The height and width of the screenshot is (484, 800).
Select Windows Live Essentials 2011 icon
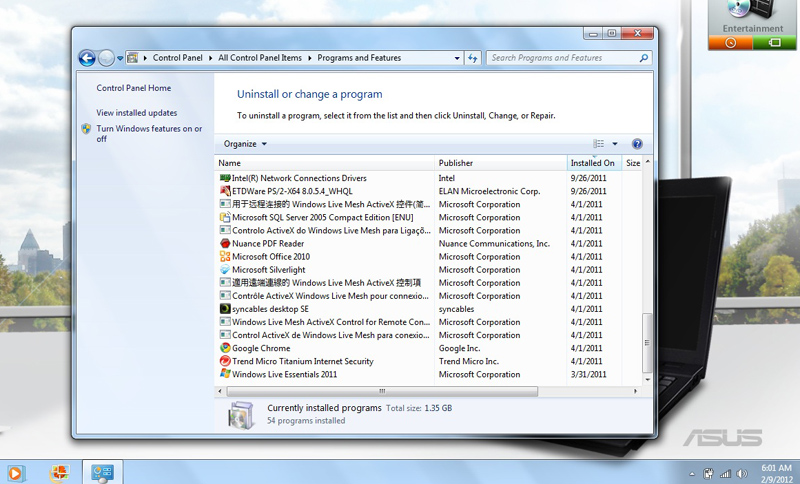[x=225, y=374]
